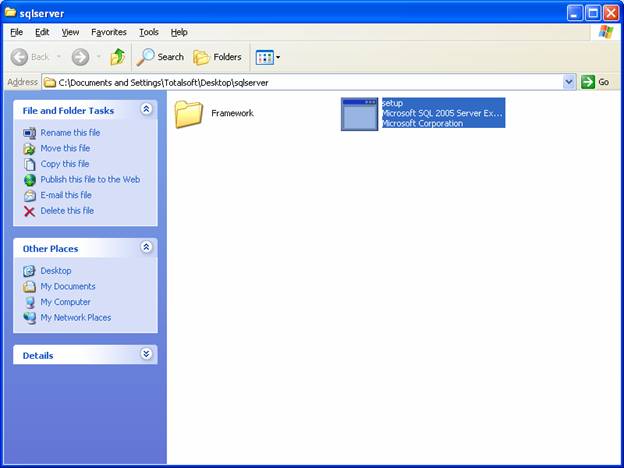The height and width of the screenshot is (468, 624).
Task: Go up one folder level
Action: 118,57
